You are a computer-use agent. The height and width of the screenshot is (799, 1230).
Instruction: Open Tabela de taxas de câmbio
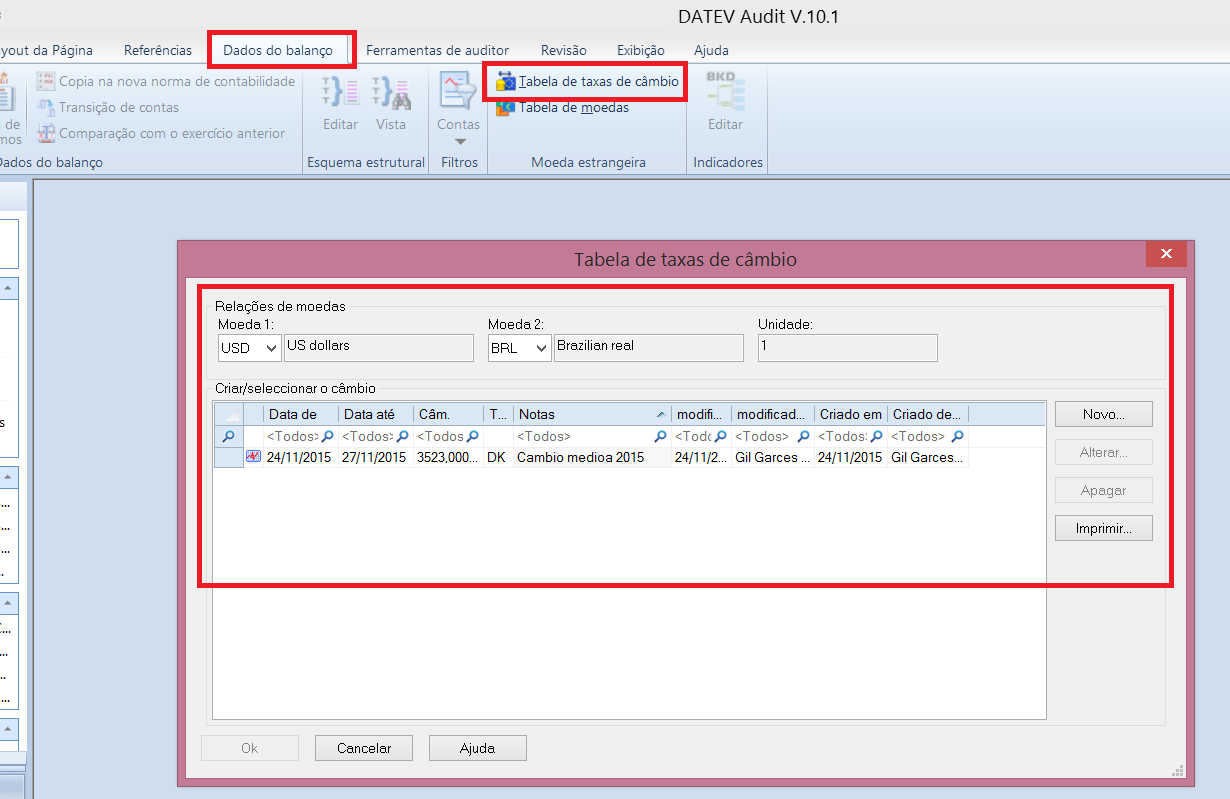587,81
